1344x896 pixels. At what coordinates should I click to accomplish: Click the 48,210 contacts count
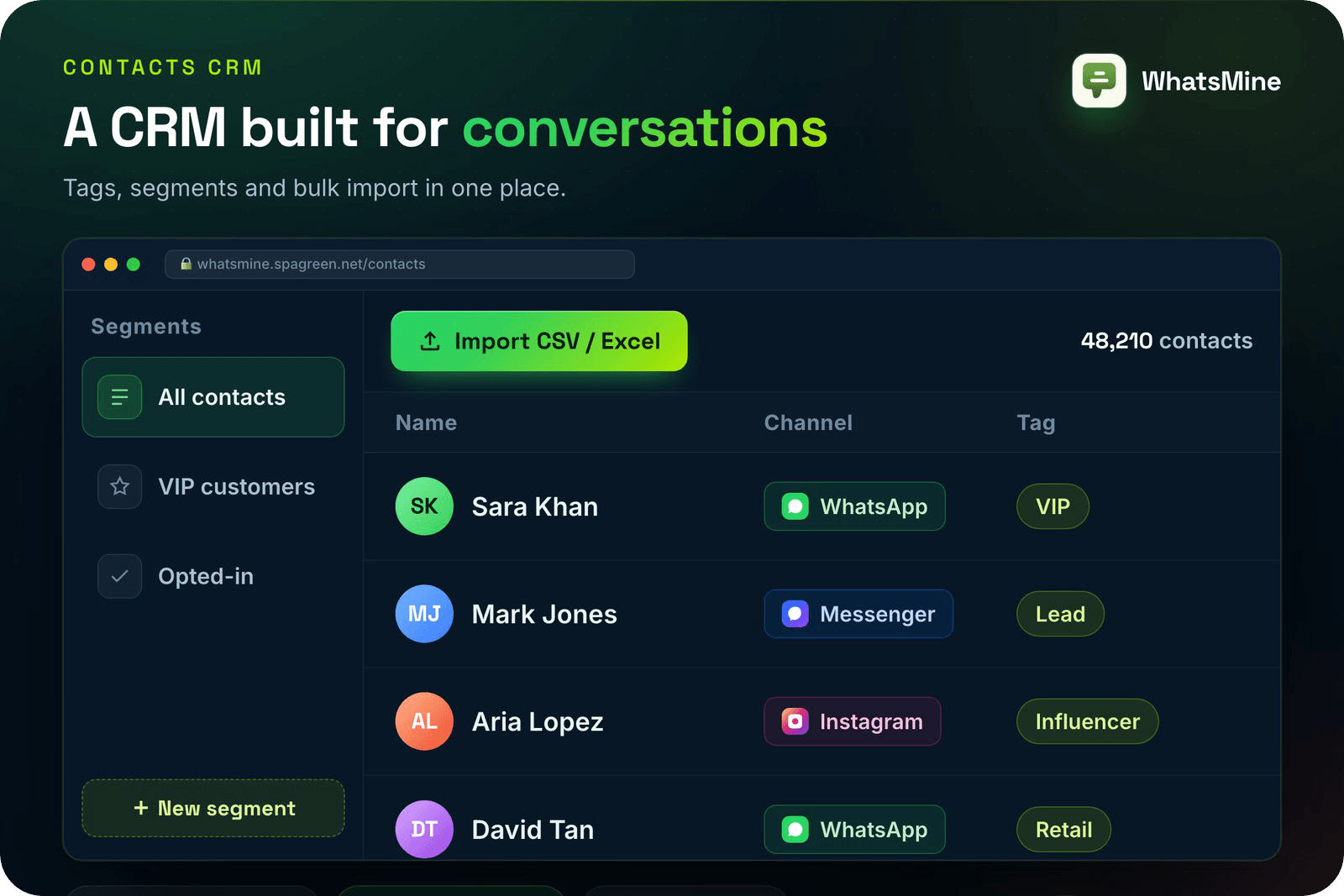click(1167, 340)
